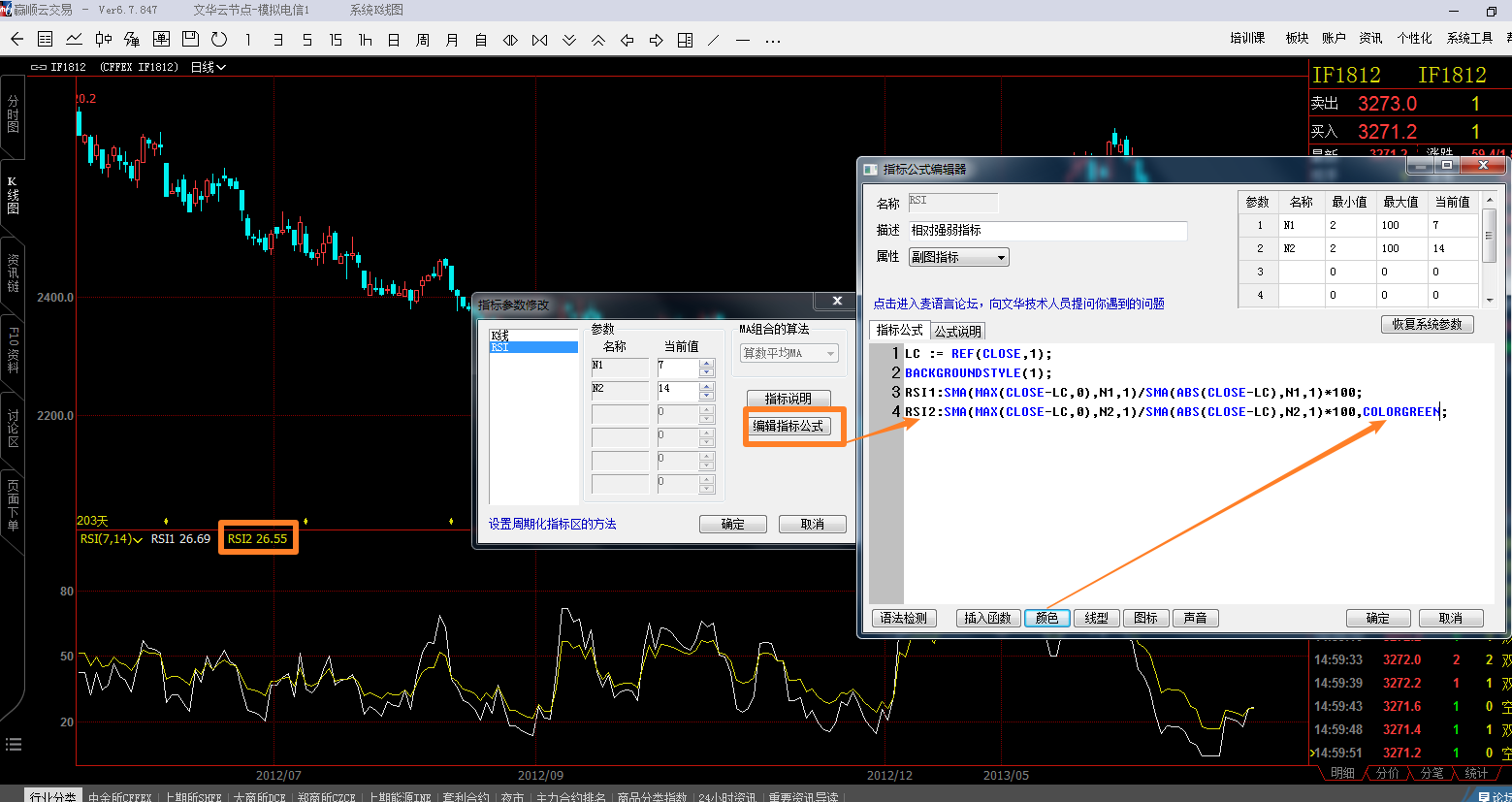Open the 系统工具 menu

point(1469,38)
